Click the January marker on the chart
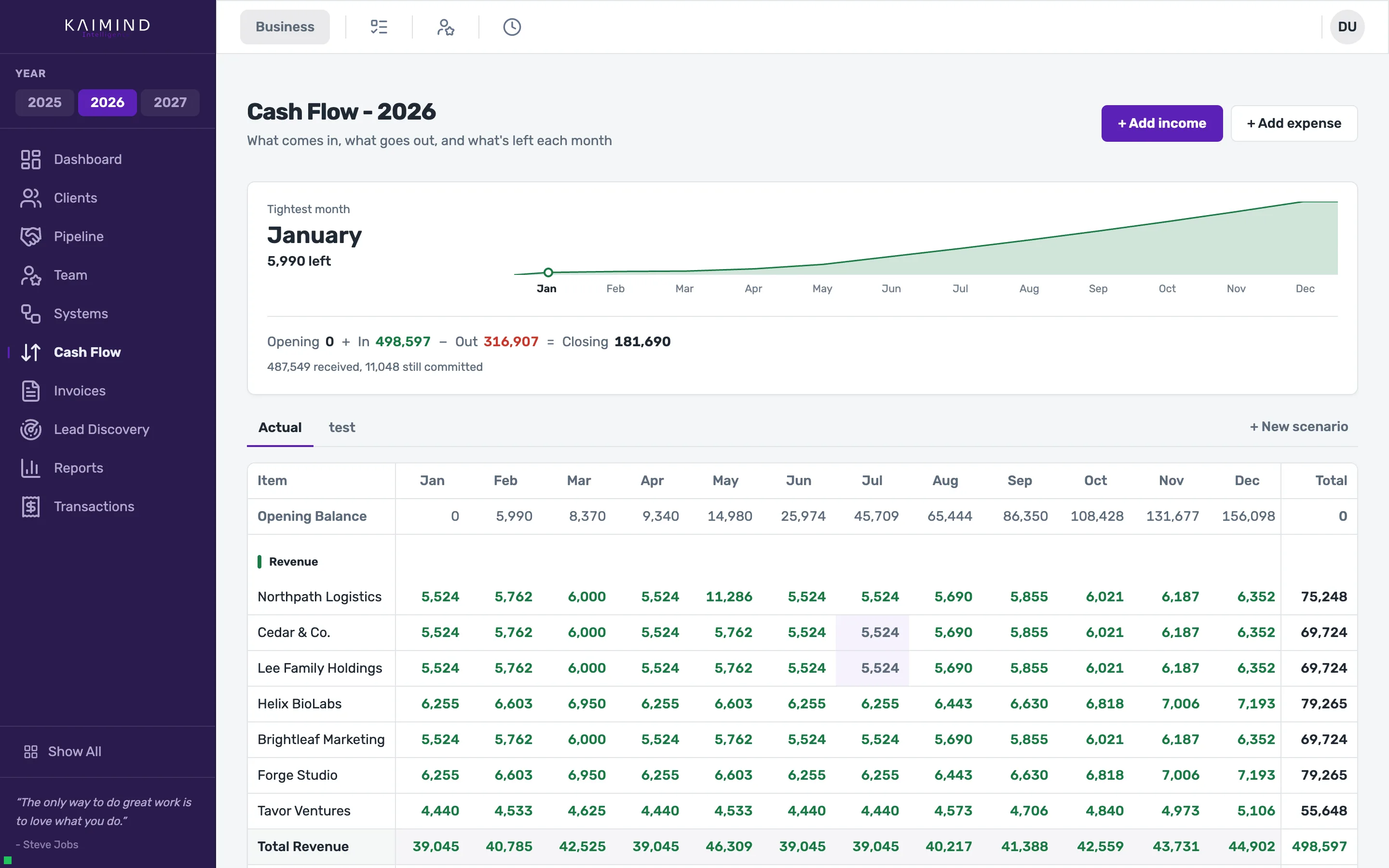This screenshot has width=1389, height=868. tap(548, 272)
